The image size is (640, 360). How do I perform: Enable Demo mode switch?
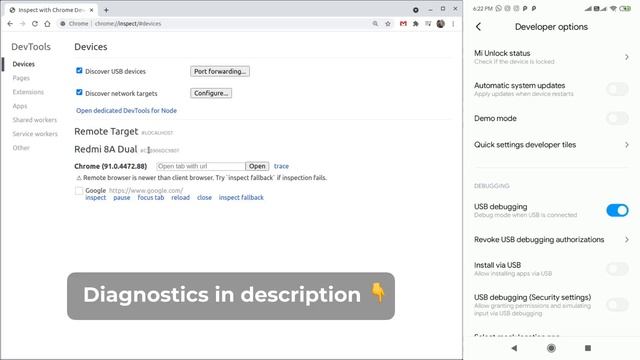point(617,118)
